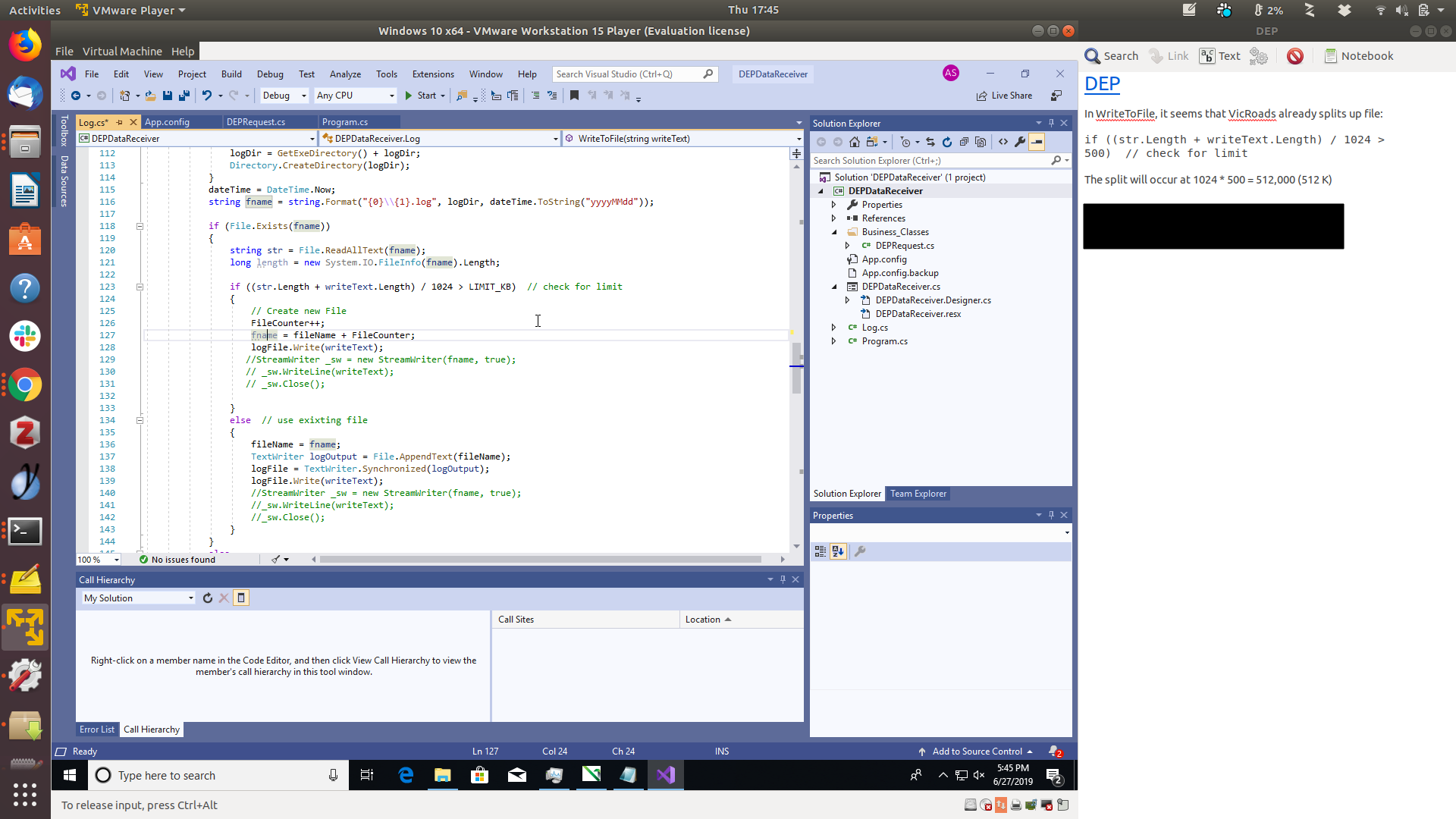
Task: Click Solution Explorer Home icon
Action: (x=855, y=142)
